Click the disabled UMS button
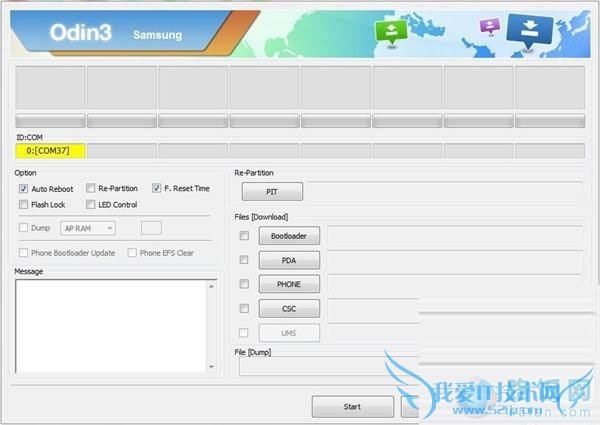The image size is (600, 425). [289, 333]
